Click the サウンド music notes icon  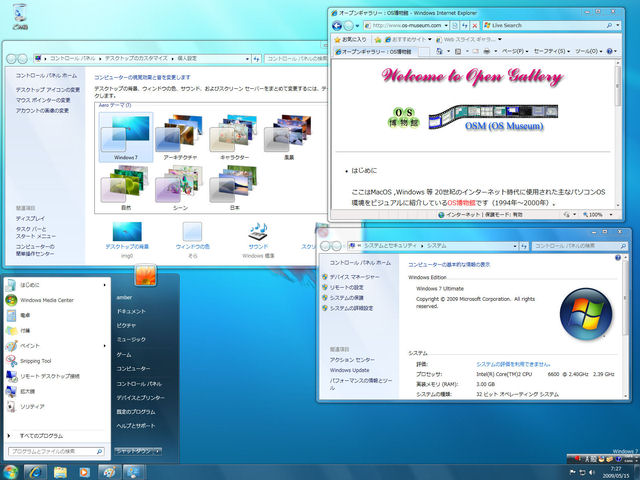(x=258, y=231)
